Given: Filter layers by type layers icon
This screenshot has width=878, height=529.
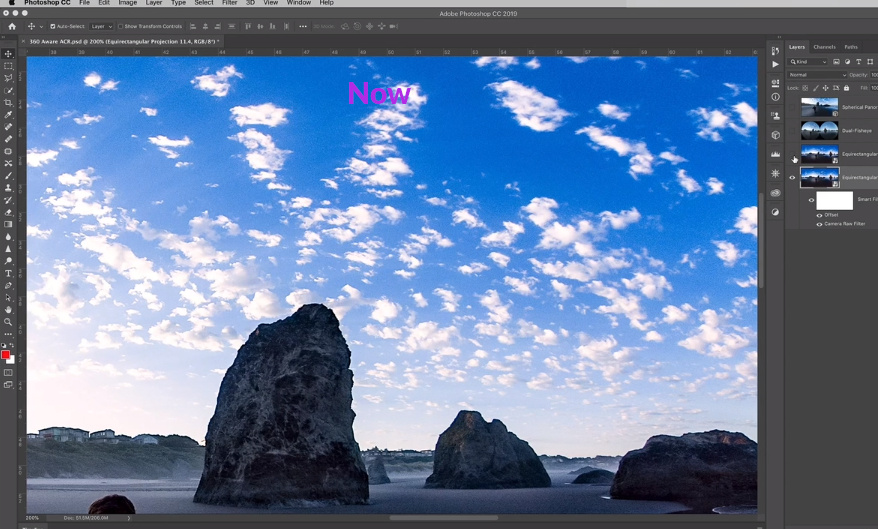Looking at the screenshot, I should pos(858,62).
